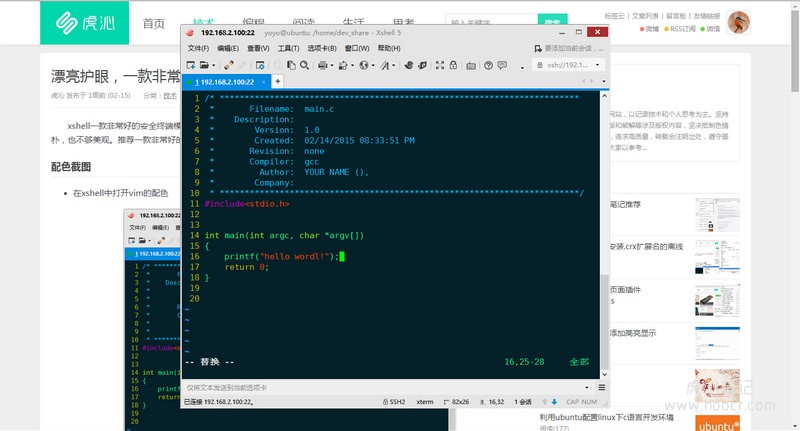Image resolution: width=800 pixels, height=431 pixels.
Task: Click the plus button to add a tab
Action: [x=278, y=81]
